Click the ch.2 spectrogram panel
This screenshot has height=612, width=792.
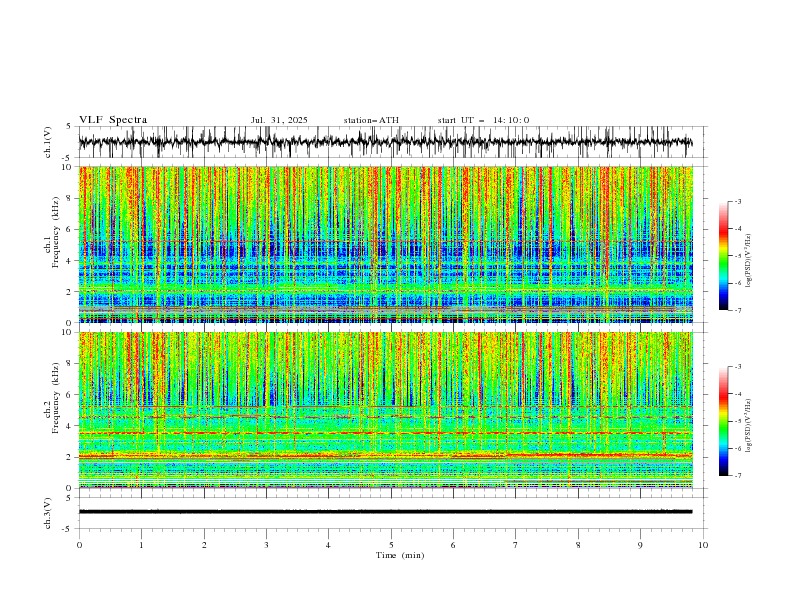pos(386,410)
